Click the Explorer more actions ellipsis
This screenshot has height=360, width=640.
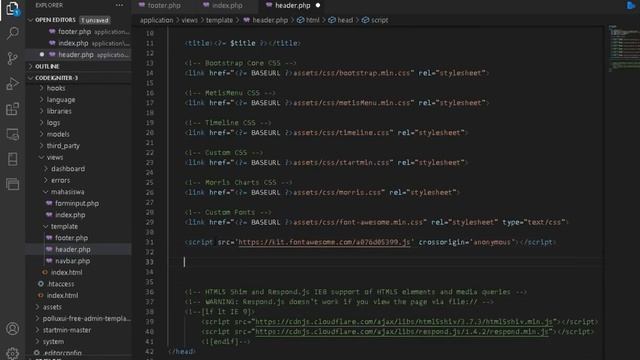(x=119, y=5)
